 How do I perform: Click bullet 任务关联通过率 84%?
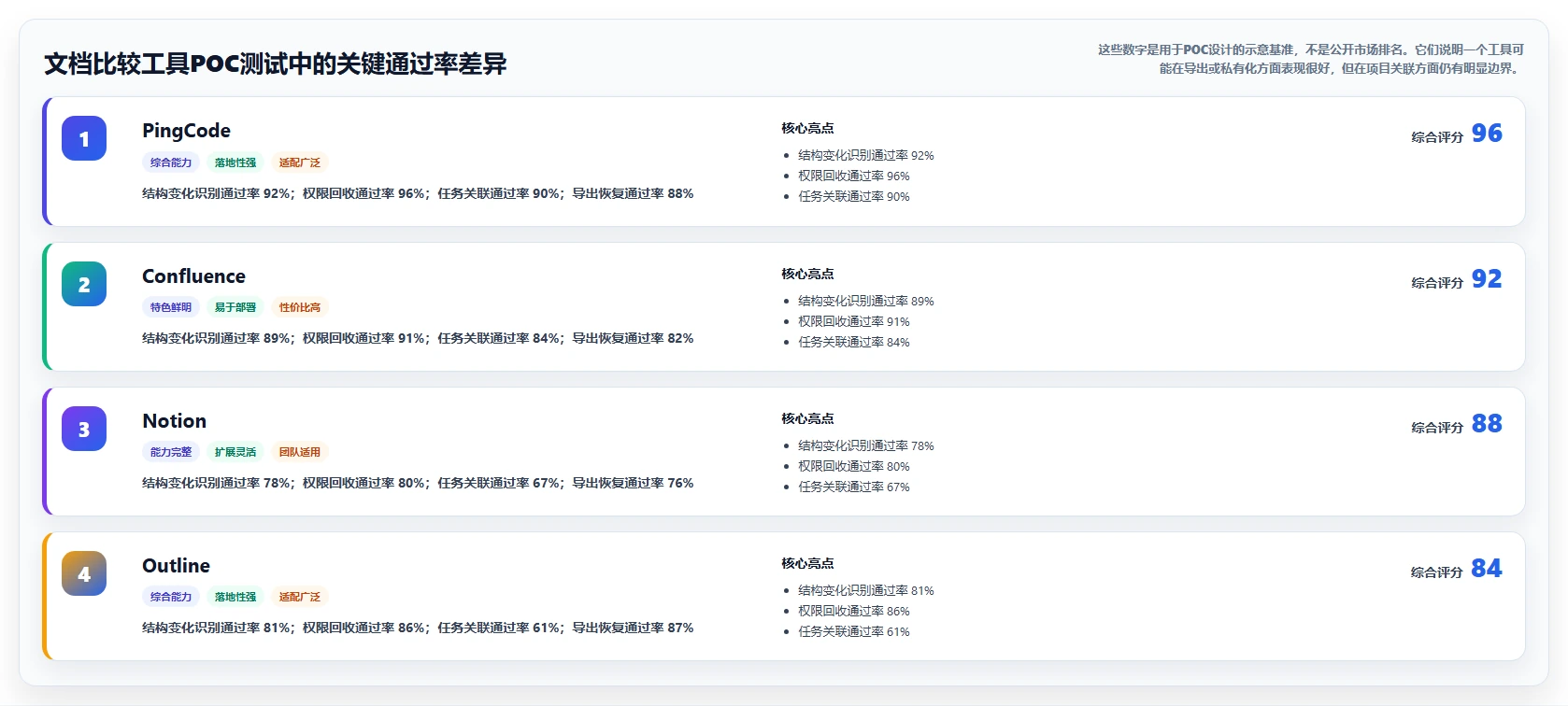(x=854, y=343)
